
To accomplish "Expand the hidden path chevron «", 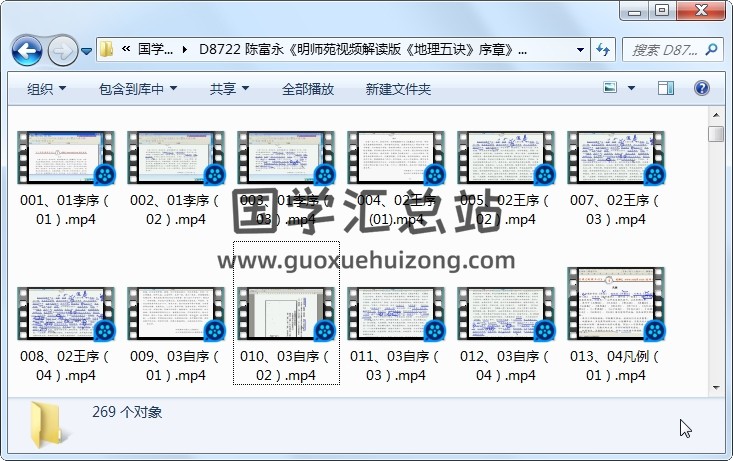I will click(x=125, y=49).
